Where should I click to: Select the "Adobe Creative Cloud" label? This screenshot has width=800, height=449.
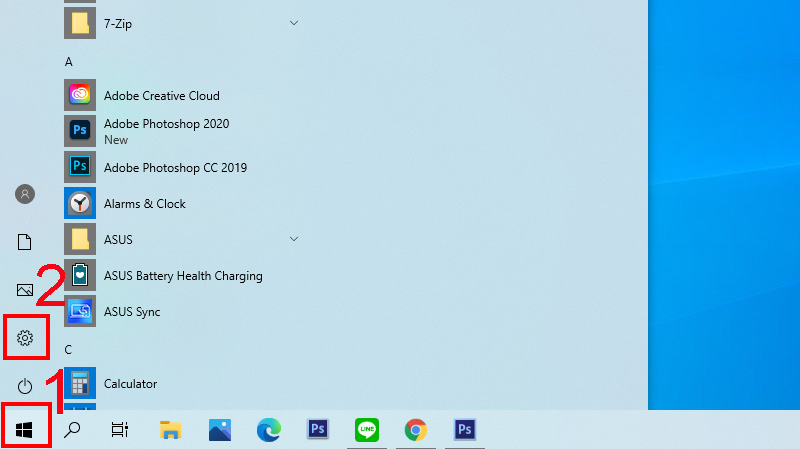point(162,95)
